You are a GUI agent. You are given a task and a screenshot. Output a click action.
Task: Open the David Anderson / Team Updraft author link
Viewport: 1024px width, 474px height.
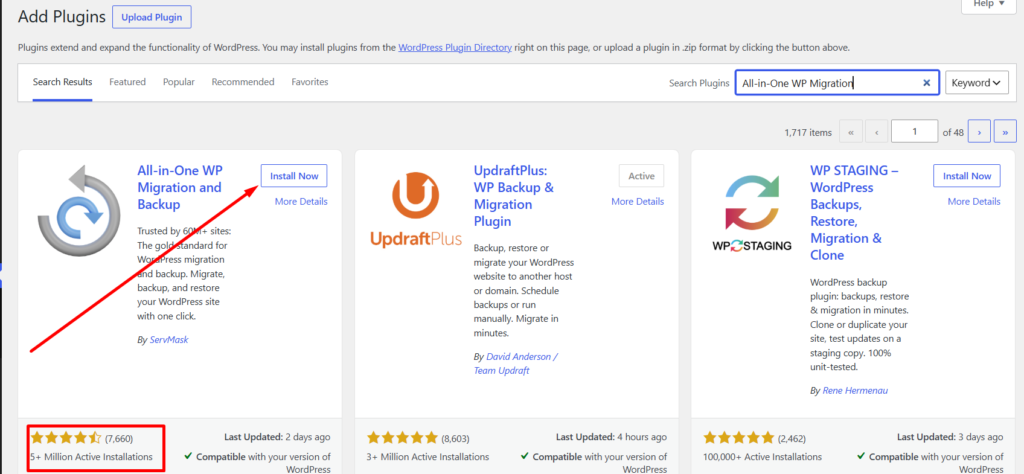tap(516, 364)
